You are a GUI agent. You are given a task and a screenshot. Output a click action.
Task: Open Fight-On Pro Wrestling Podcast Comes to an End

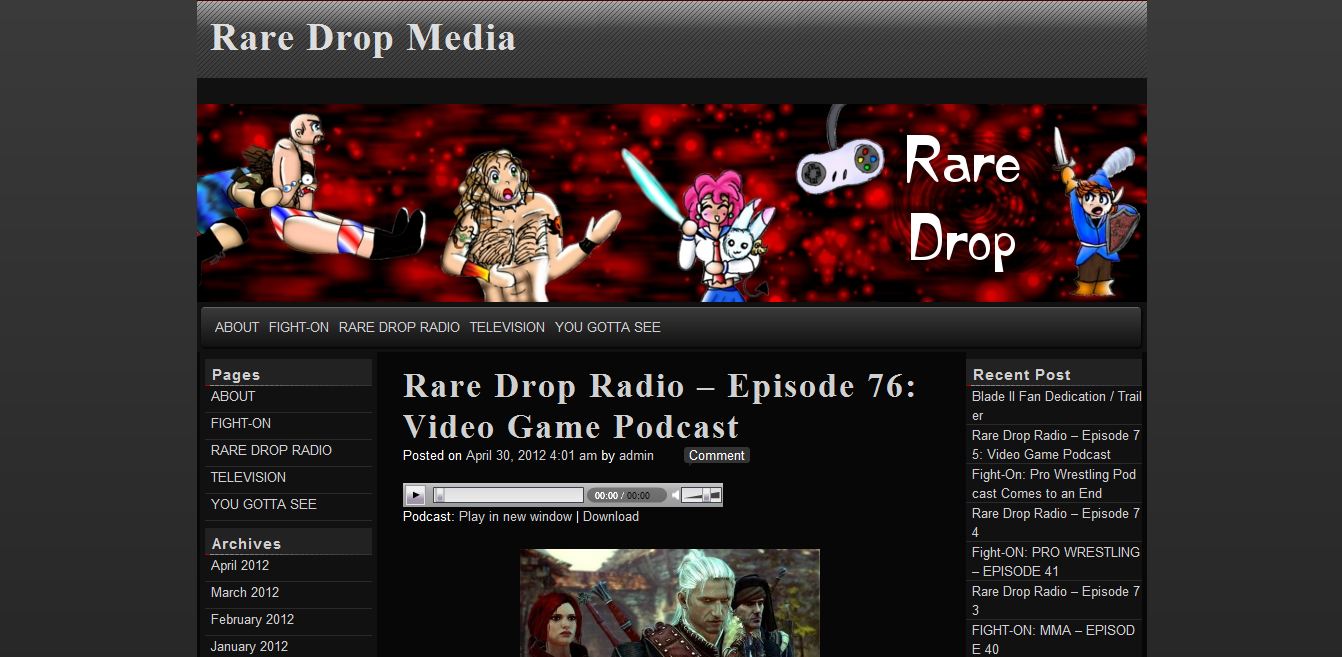click(x=1054, y=484)
